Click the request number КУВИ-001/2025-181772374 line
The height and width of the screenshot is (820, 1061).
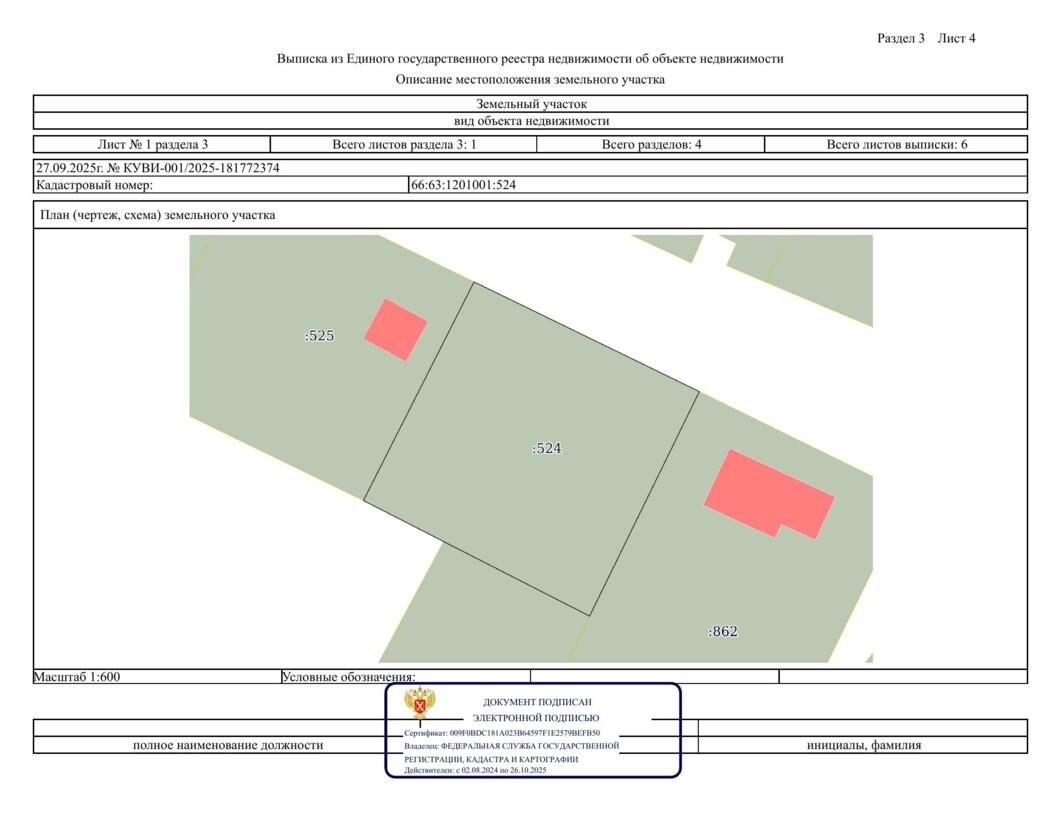tap(157, 168)
